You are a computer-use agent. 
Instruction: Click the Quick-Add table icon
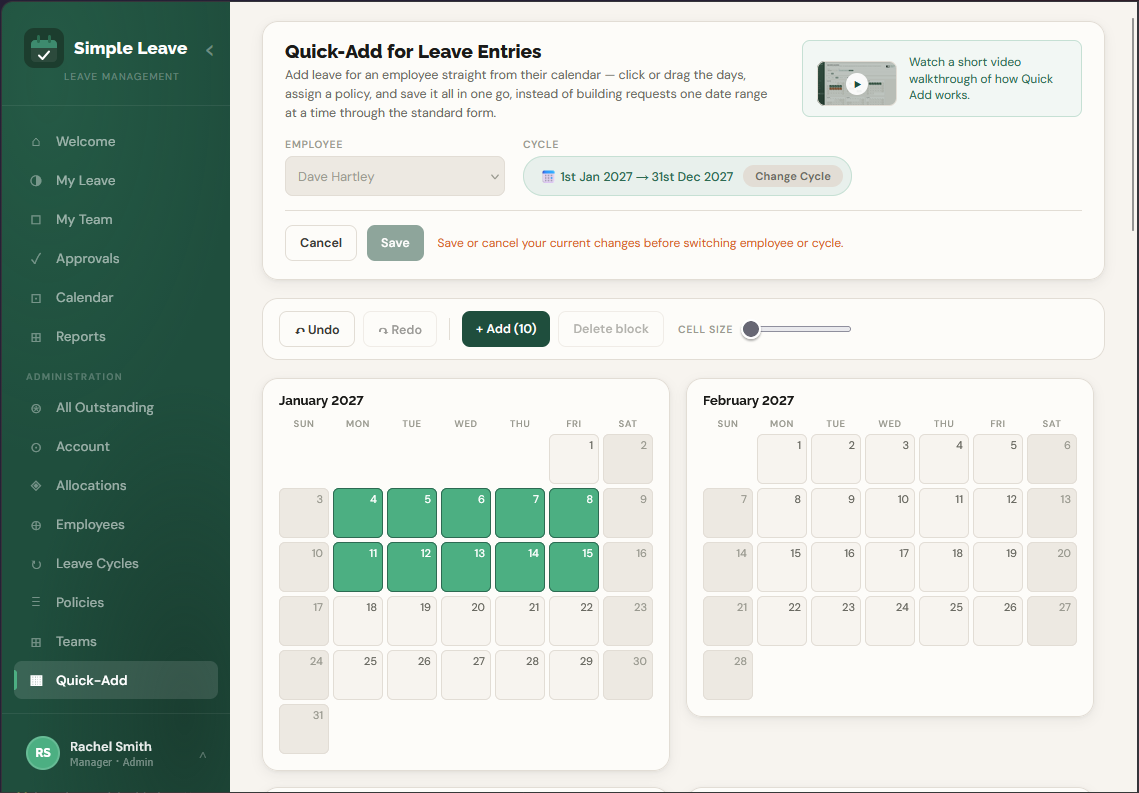pyautogui.click(x=36, y=680)
